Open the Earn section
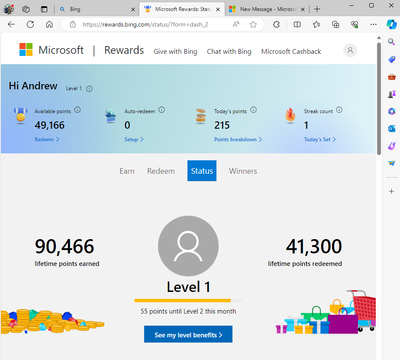 127,171
